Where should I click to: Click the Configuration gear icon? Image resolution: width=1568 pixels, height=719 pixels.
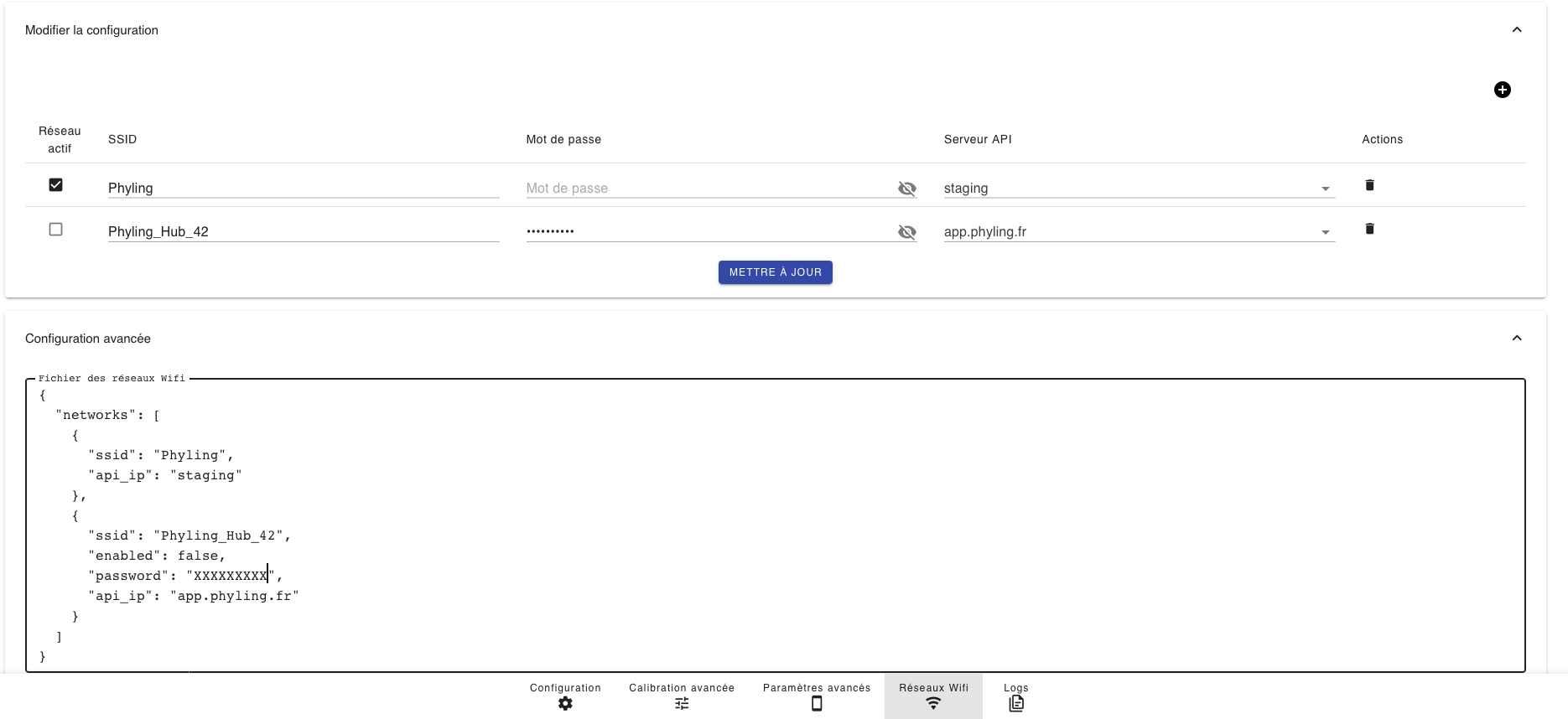click(x=565, y=704)
